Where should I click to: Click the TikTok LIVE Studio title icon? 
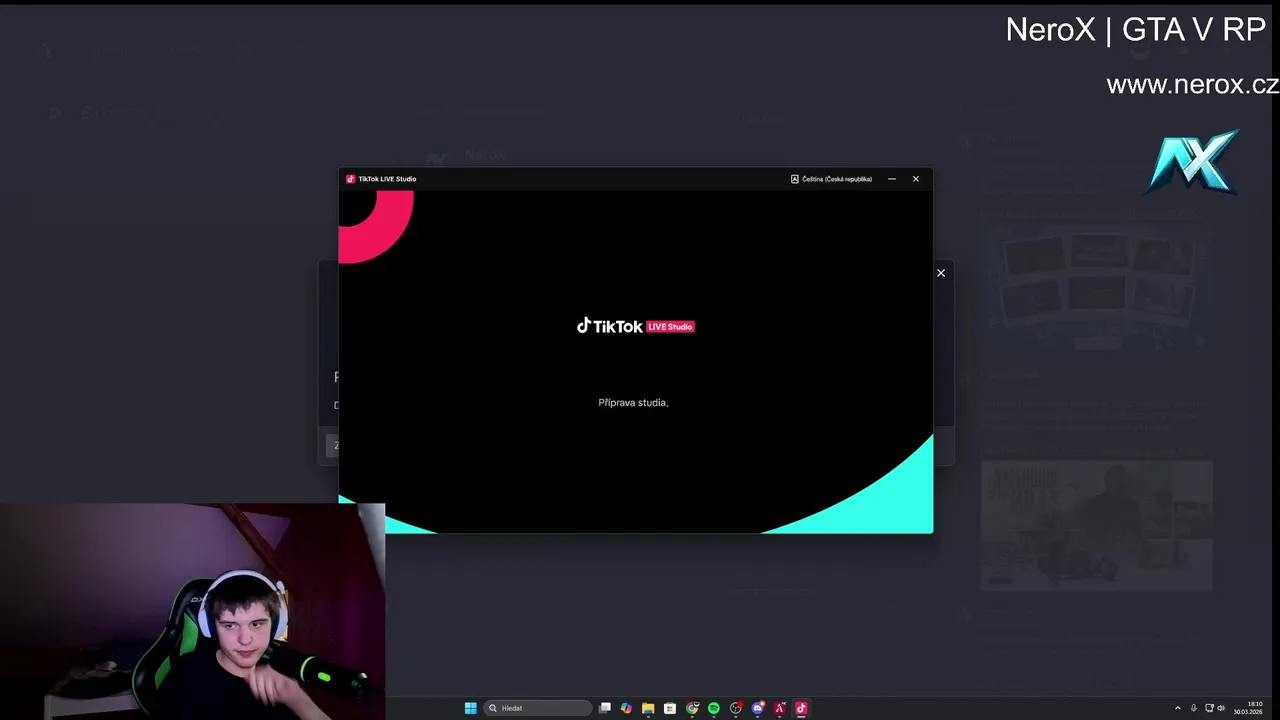[x=350, y=179]
